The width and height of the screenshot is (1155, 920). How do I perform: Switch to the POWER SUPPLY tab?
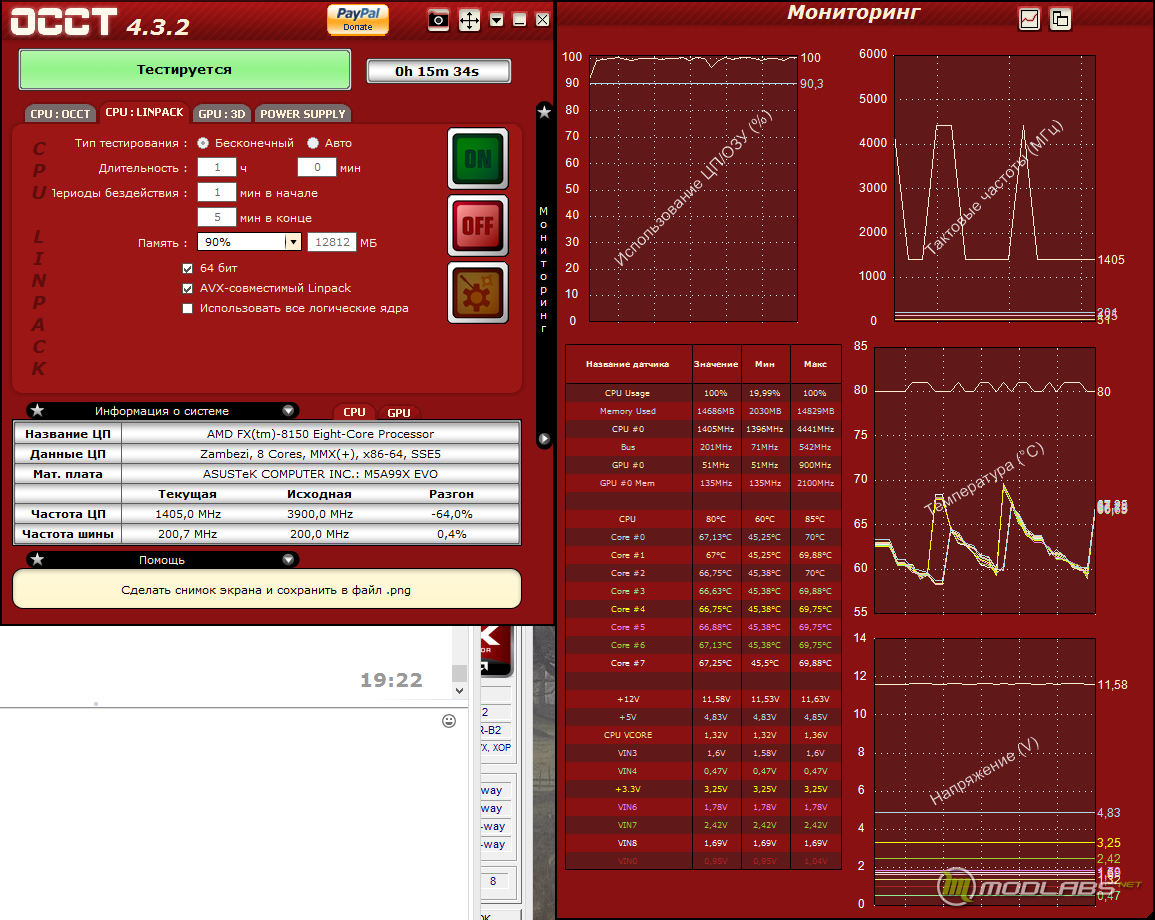click(303, 113)
